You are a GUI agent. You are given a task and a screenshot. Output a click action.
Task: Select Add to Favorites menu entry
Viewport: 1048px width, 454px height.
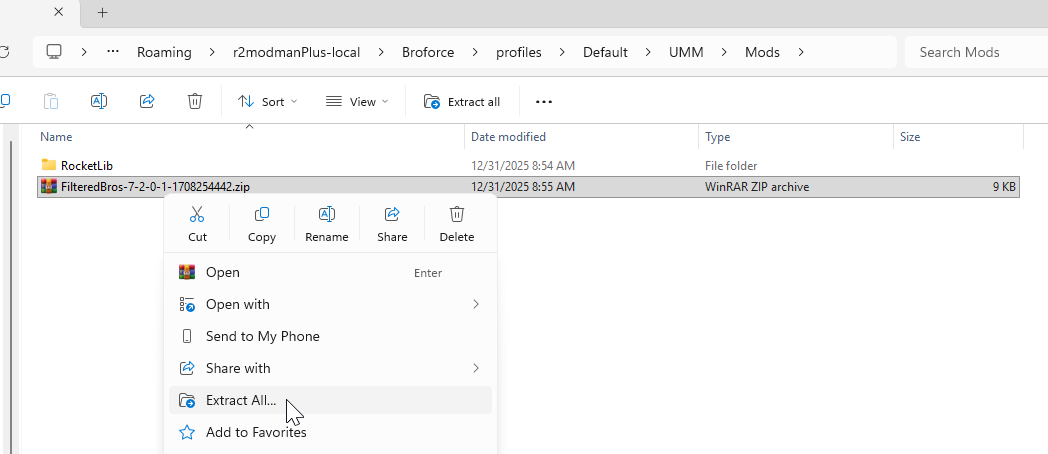(256, 432)
